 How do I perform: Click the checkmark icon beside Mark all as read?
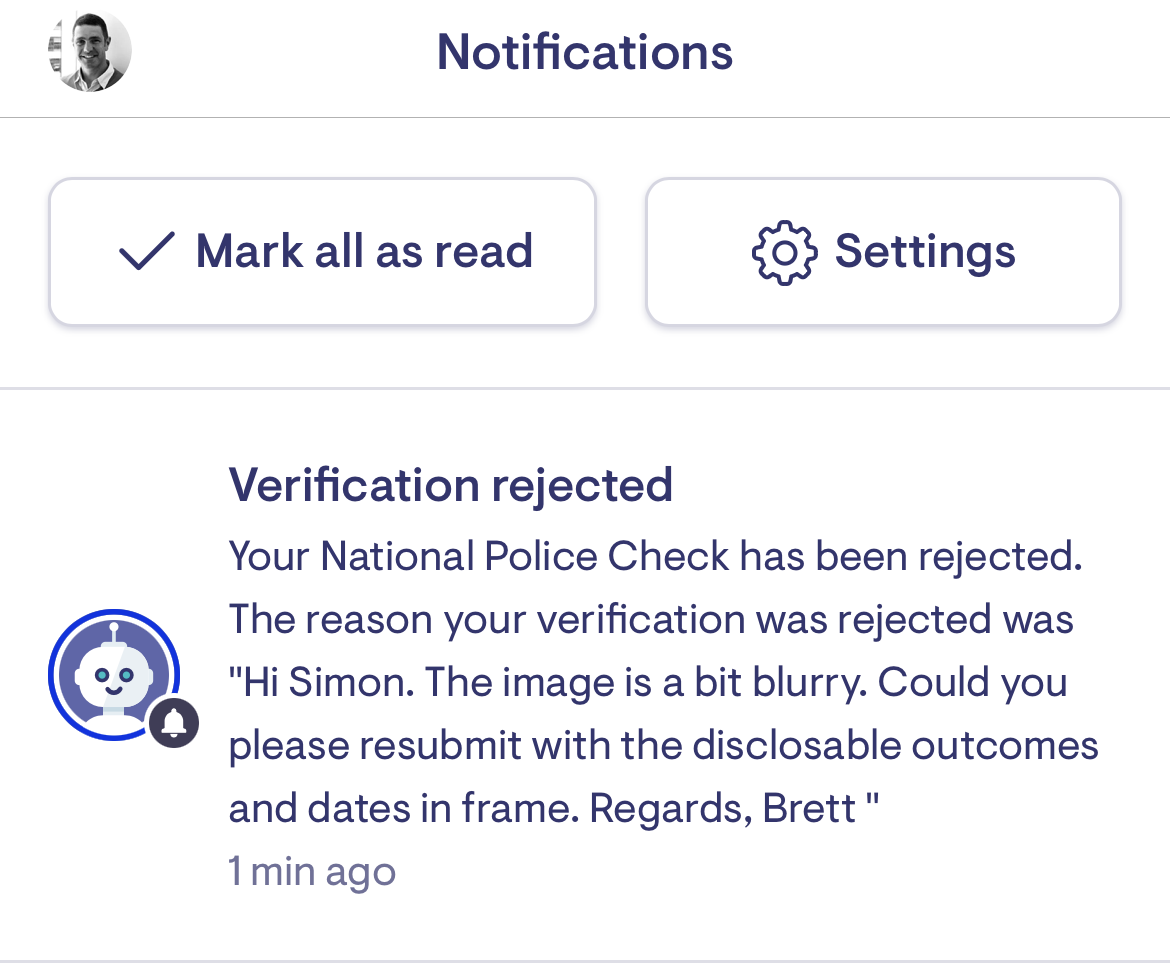point(147,251)
